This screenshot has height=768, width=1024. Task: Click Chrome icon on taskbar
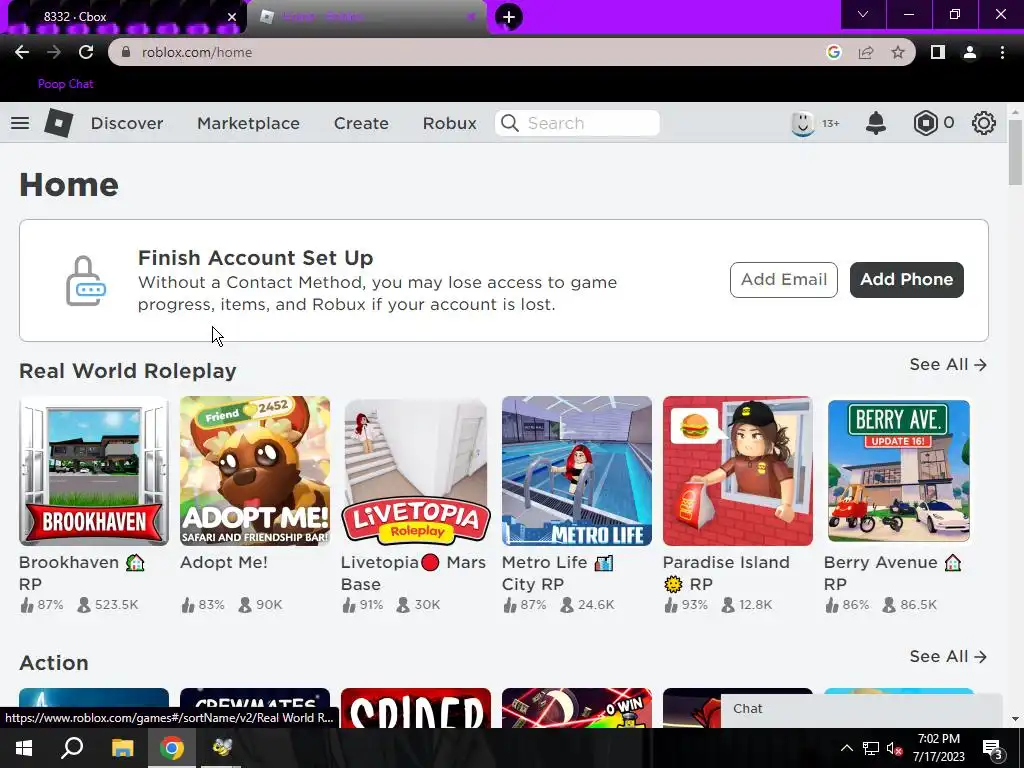point(172,748)
